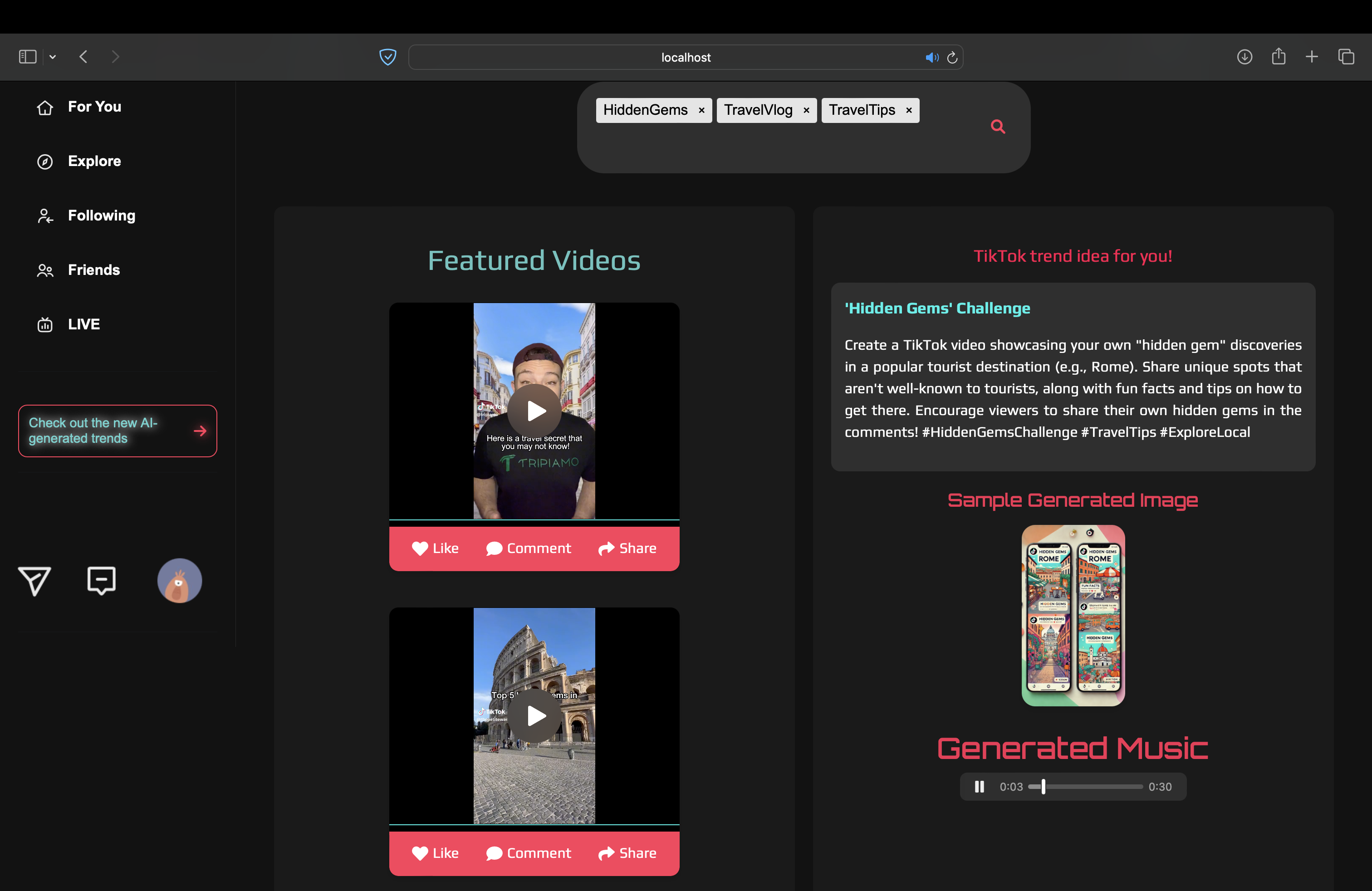Click the Safari sidebar toggle icon
The image size is (1372, 891).
[x=28, y=56]
